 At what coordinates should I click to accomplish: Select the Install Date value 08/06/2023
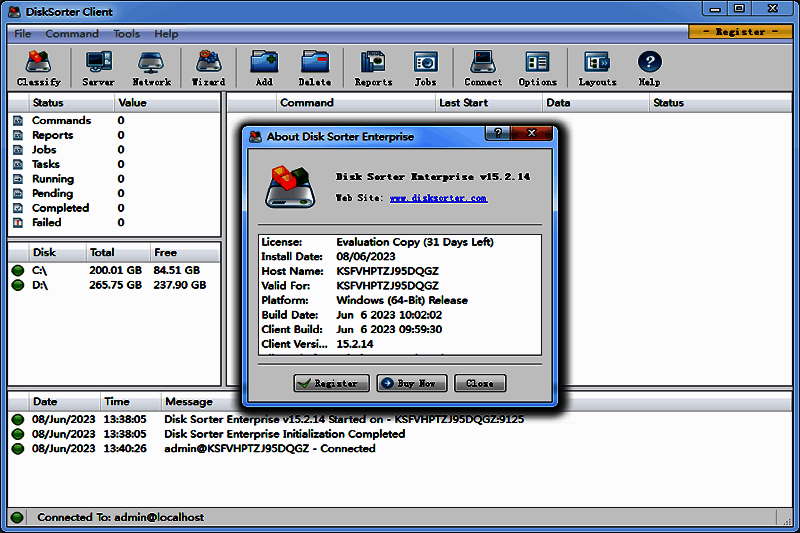click(x=366, y=257)
